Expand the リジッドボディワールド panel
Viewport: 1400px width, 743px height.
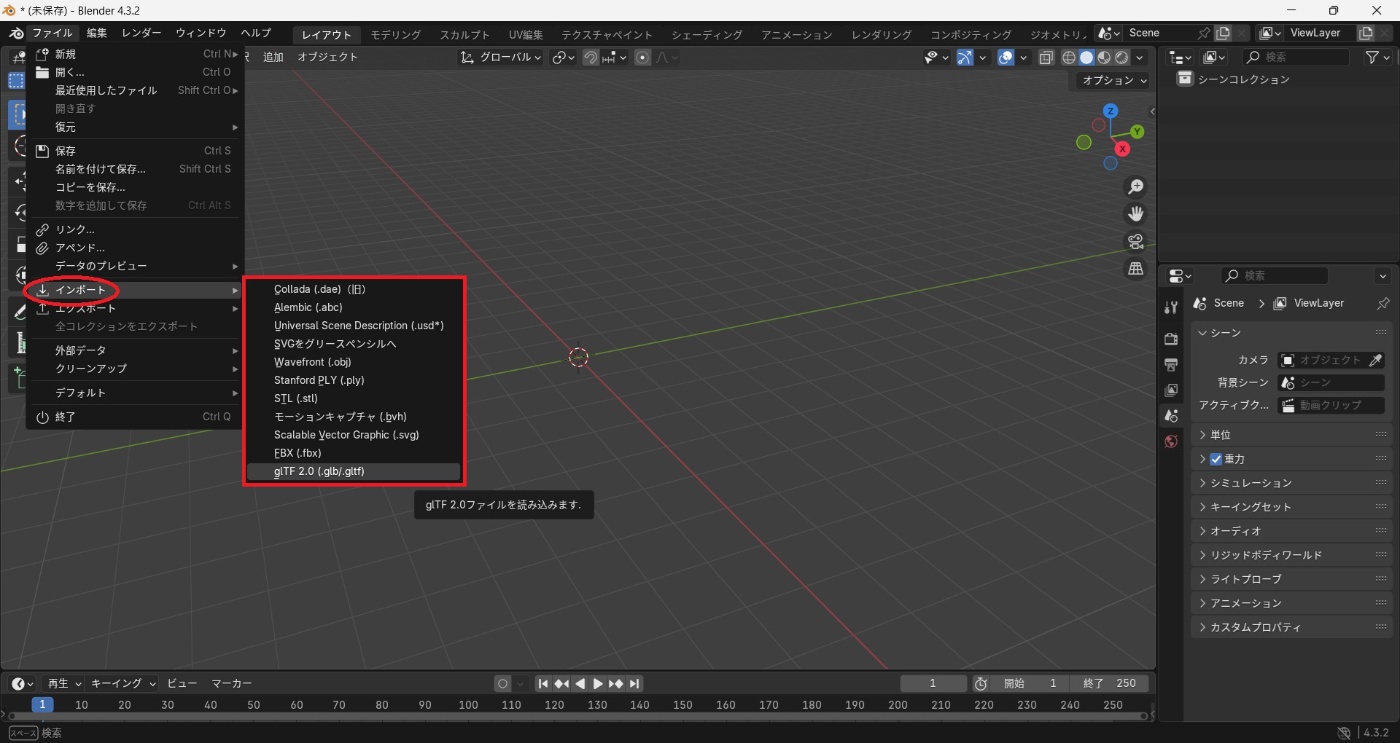tap(1292, 555)
